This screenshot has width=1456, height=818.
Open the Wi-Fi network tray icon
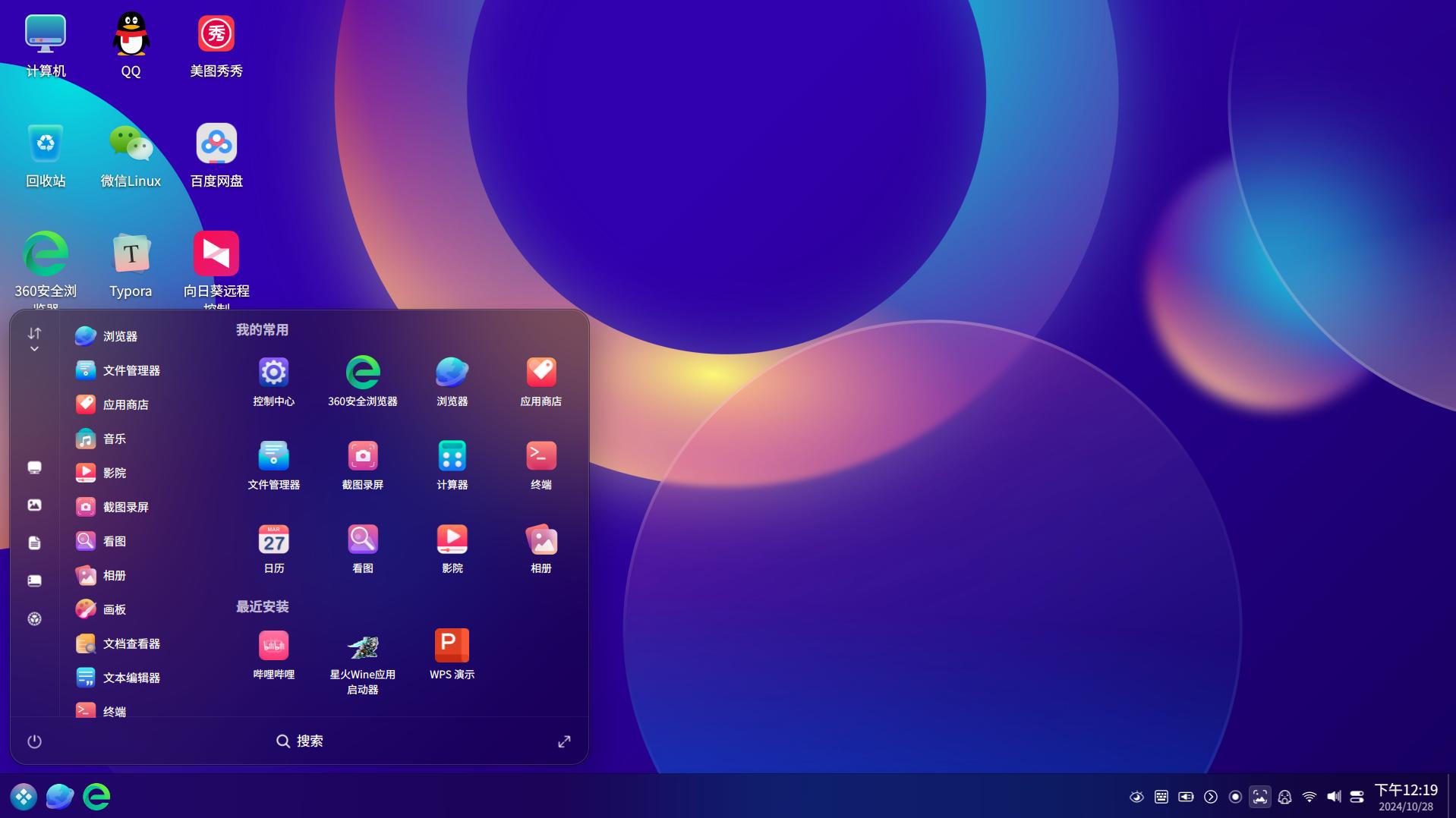pyautogui.click(x=1309, y=797)
